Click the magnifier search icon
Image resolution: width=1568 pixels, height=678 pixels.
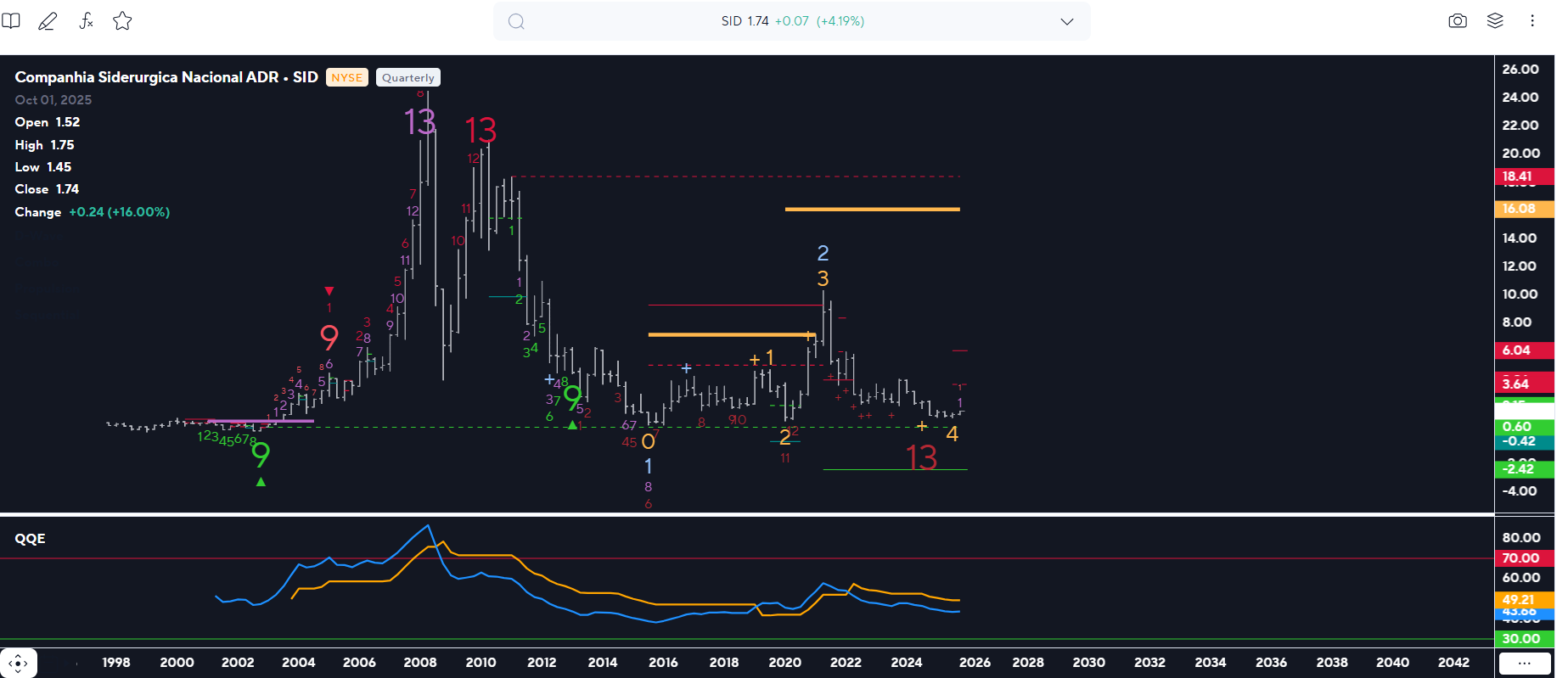(x=516, y=21)
